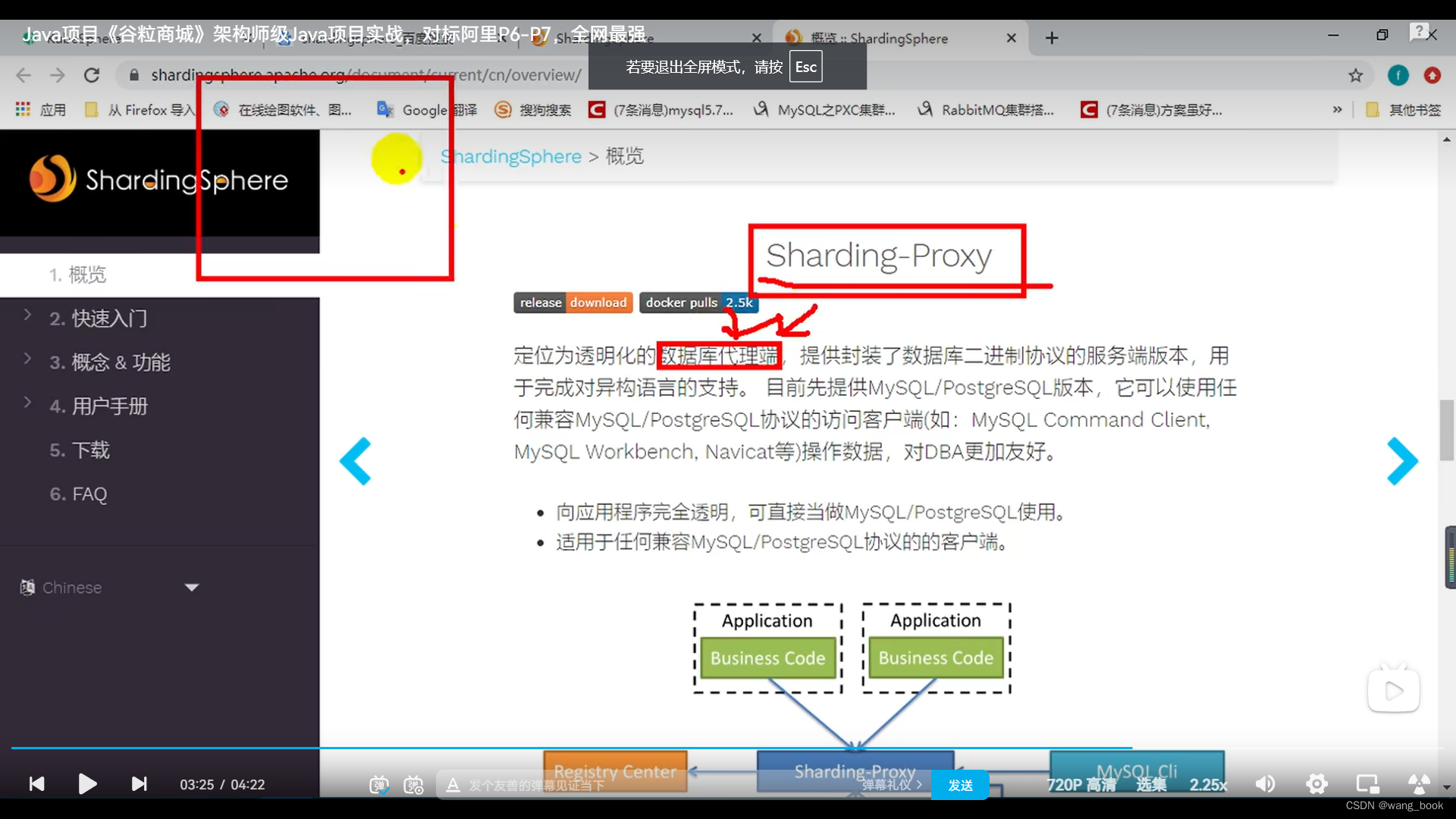The image size is (1456, 819).
Task: Open the 6. FAQ page
Action: 78,494
